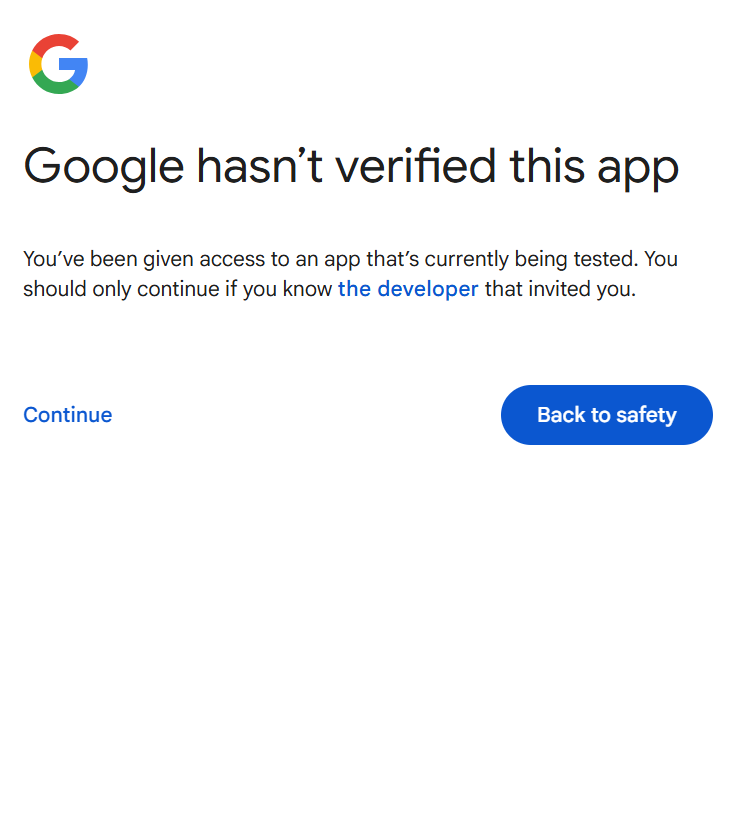This screenshot has height=824, width=732.
Task: Click the word "Google" in the heading
Action: 103,166
